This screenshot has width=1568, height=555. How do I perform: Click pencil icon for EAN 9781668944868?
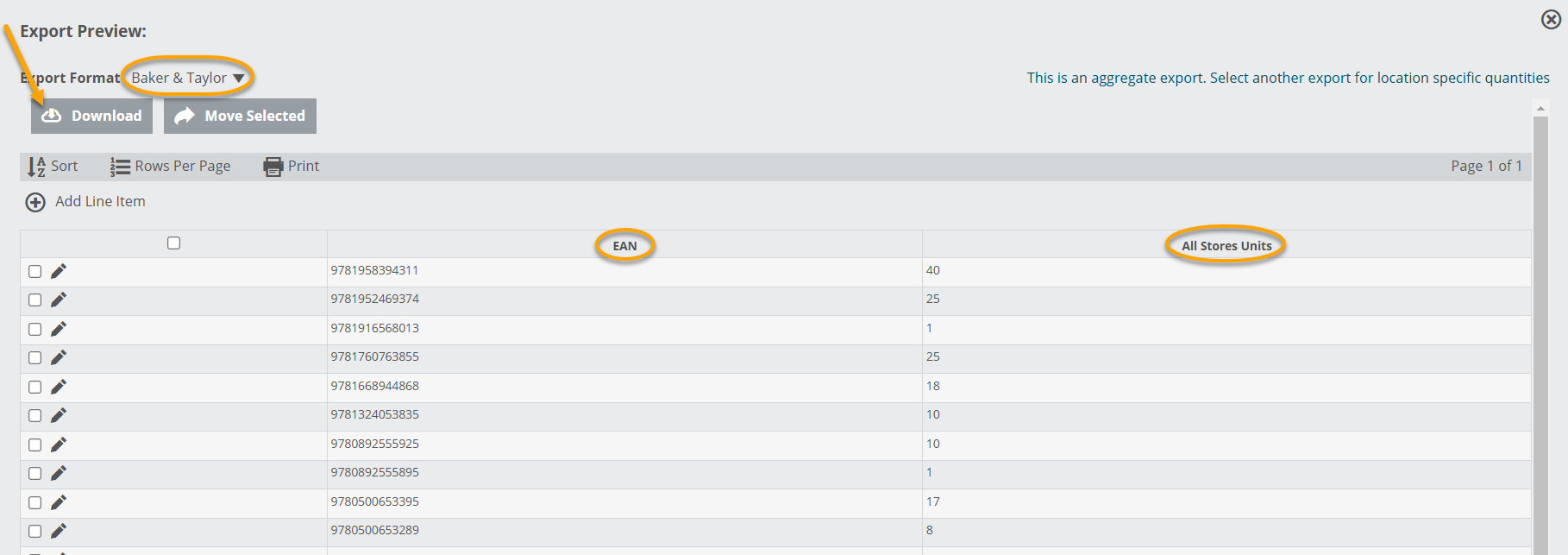point(59,387)
